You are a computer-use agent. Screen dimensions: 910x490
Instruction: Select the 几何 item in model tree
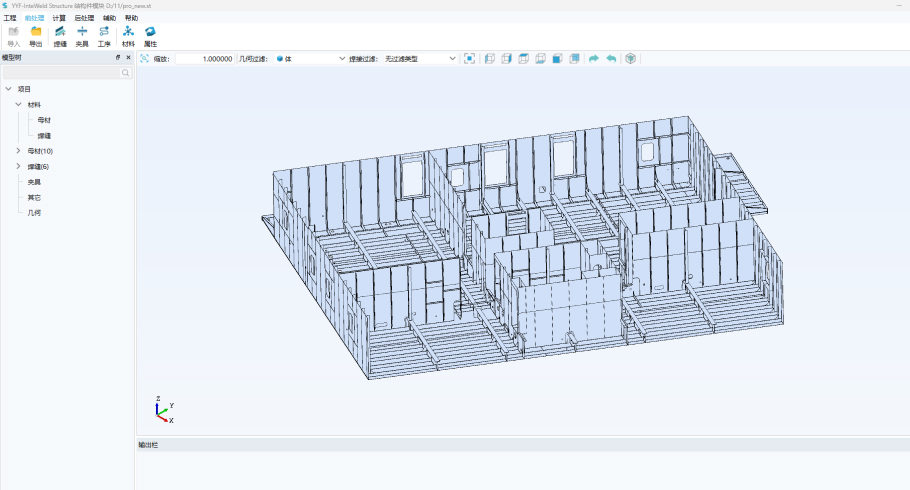coord(34,213)
